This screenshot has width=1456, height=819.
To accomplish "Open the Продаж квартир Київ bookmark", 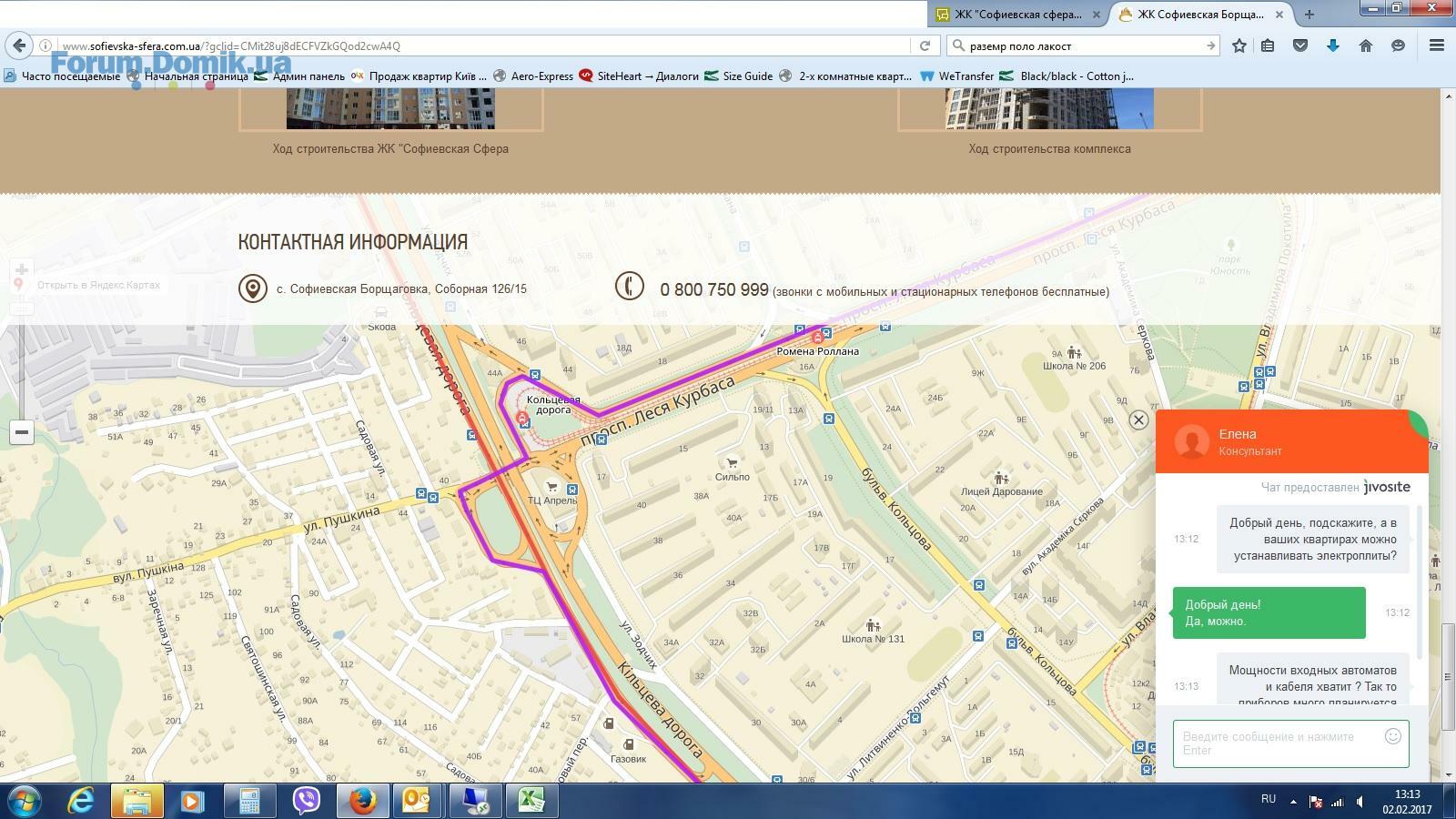I will pos(419,76).
